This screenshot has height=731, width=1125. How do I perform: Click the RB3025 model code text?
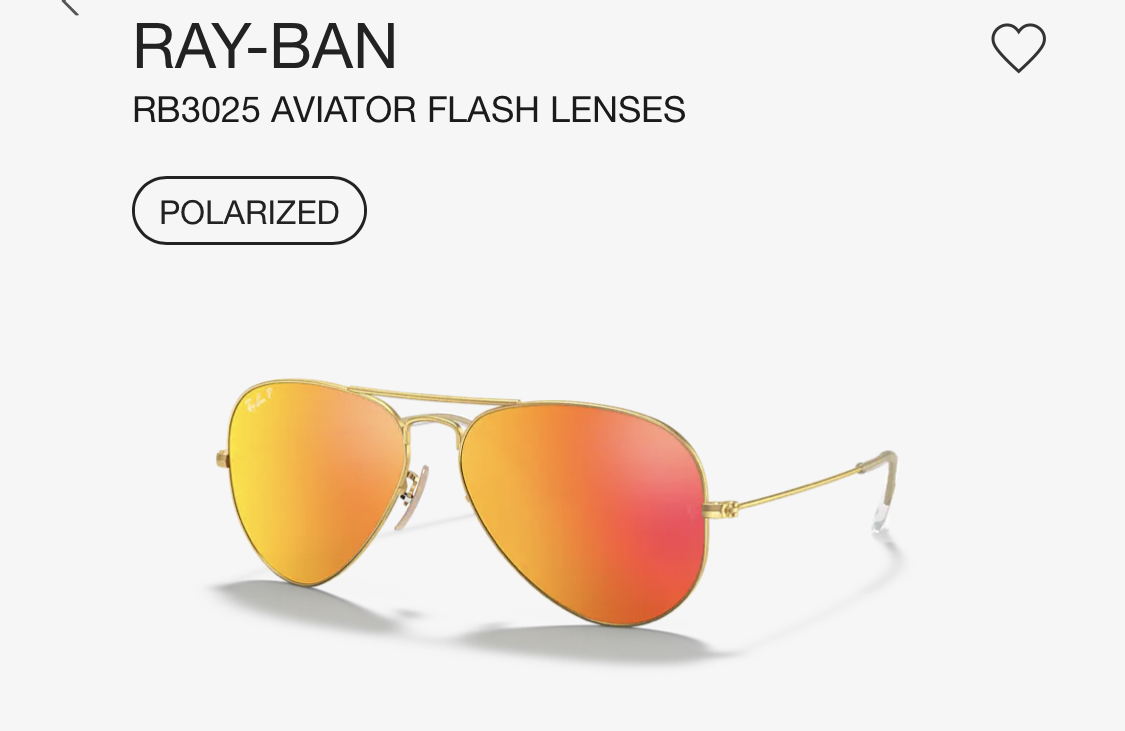click(x=196, y=110)
